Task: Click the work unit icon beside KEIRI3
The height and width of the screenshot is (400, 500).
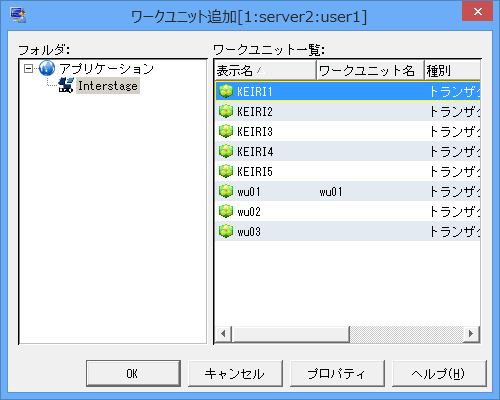Action: pos(226,131)
